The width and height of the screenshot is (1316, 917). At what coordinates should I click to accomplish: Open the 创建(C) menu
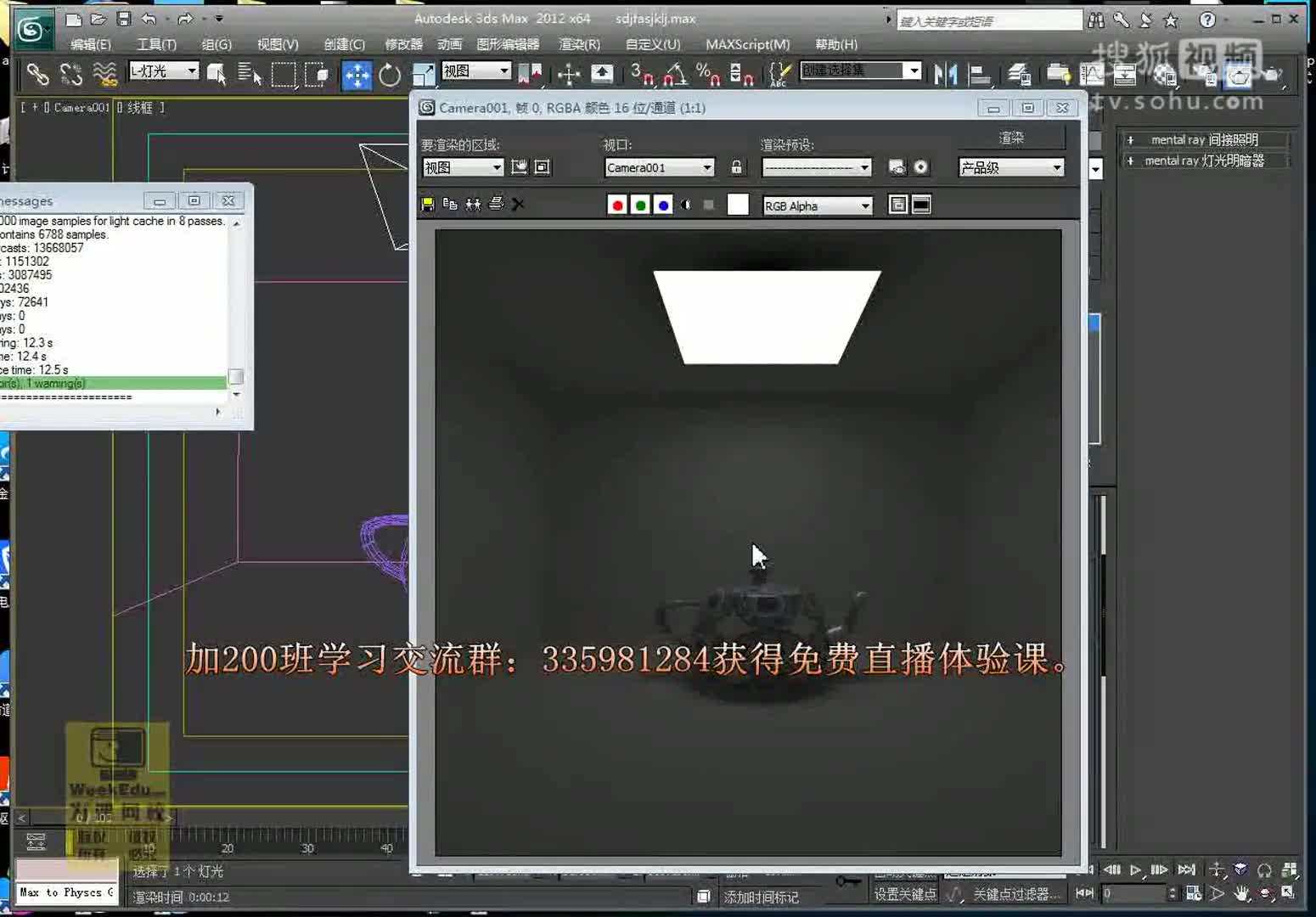click(344, 44)
